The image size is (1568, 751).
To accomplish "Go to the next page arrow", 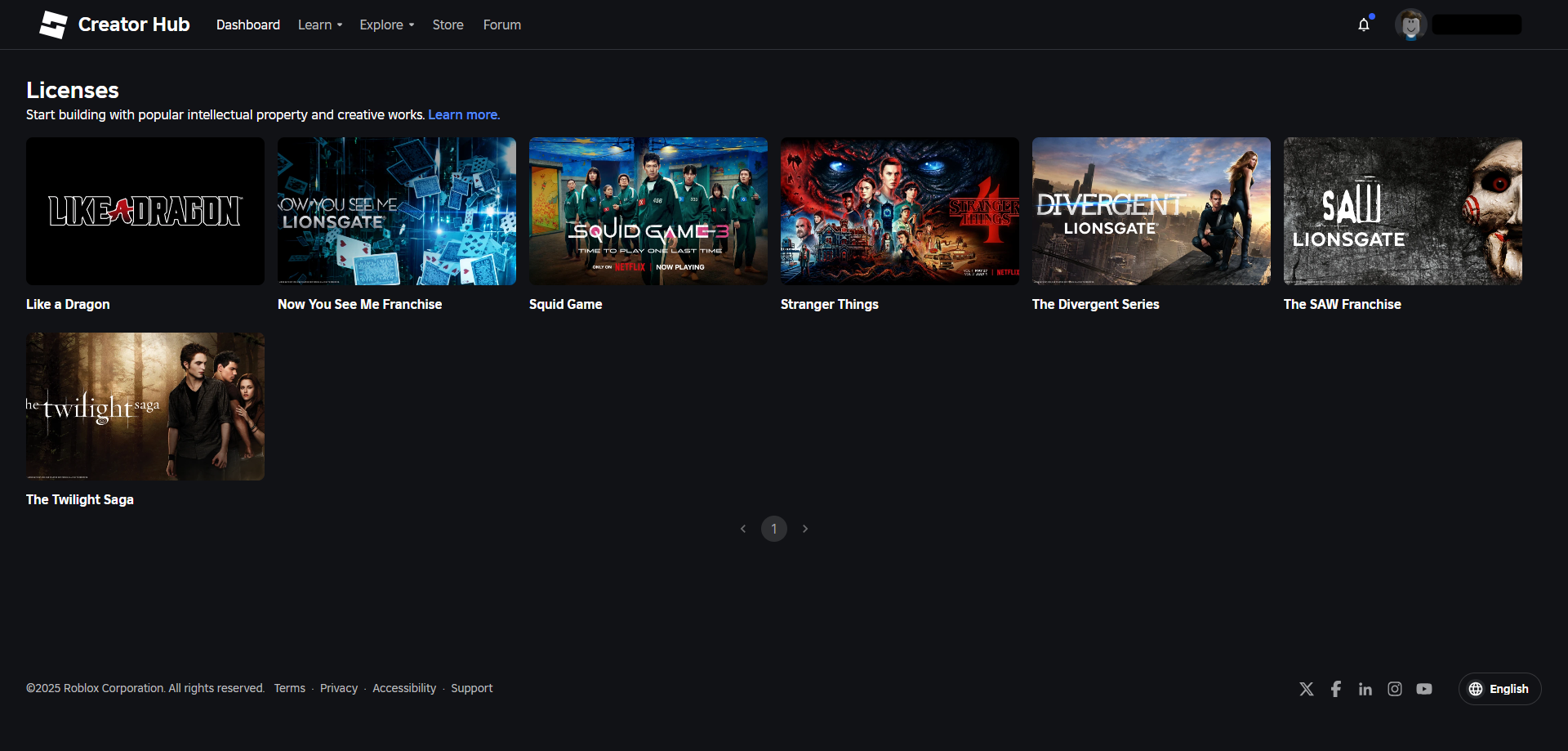I will [805, 529].
